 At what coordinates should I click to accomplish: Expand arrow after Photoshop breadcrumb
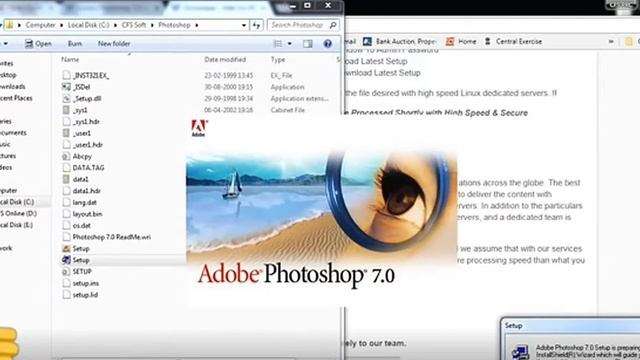pos(197,25)
